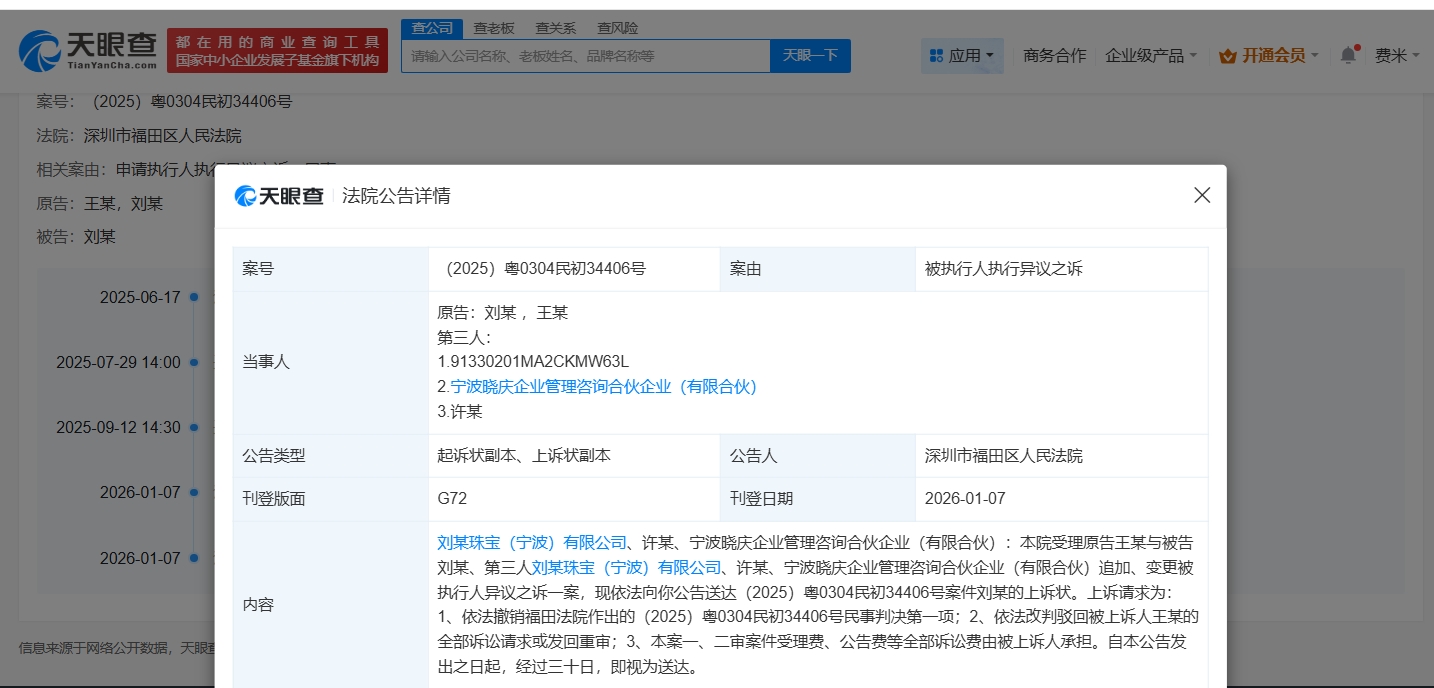This screenshot has height=688, width=1434.
Task: Click the red 国家中小企业发展子基金 banner
Action: [277, 51]
